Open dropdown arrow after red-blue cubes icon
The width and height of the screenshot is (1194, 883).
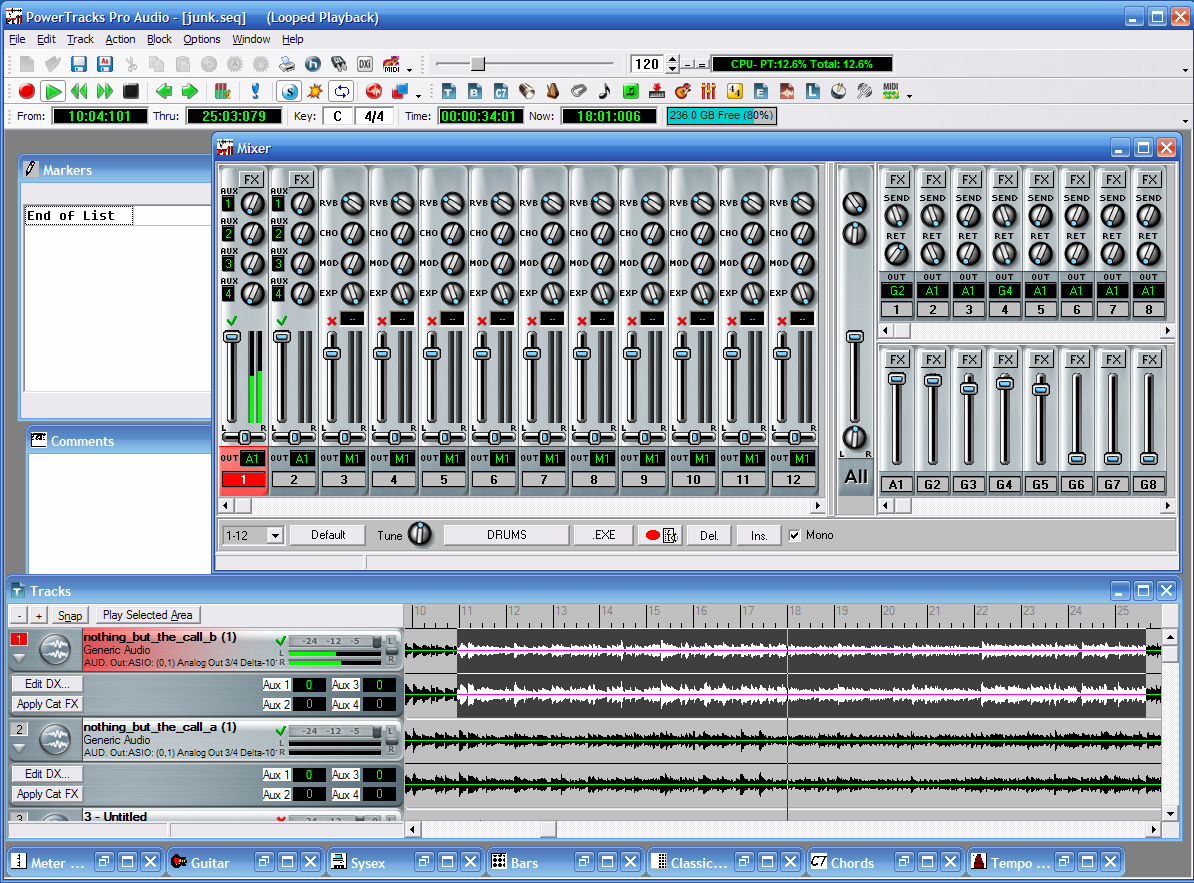[418, 96]
